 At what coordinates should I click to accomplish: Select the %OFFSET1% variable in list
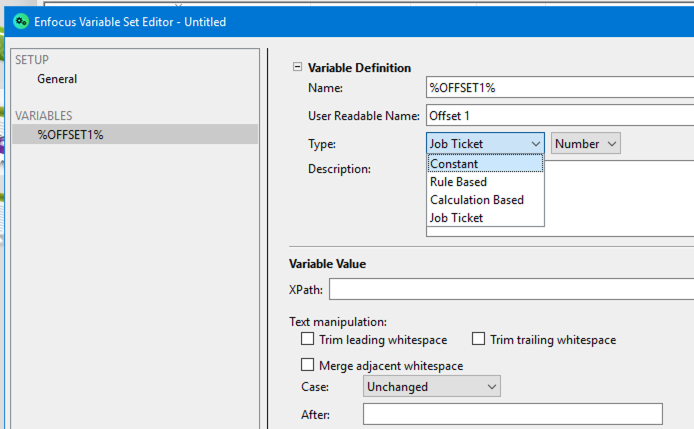[x=135, y=134]
